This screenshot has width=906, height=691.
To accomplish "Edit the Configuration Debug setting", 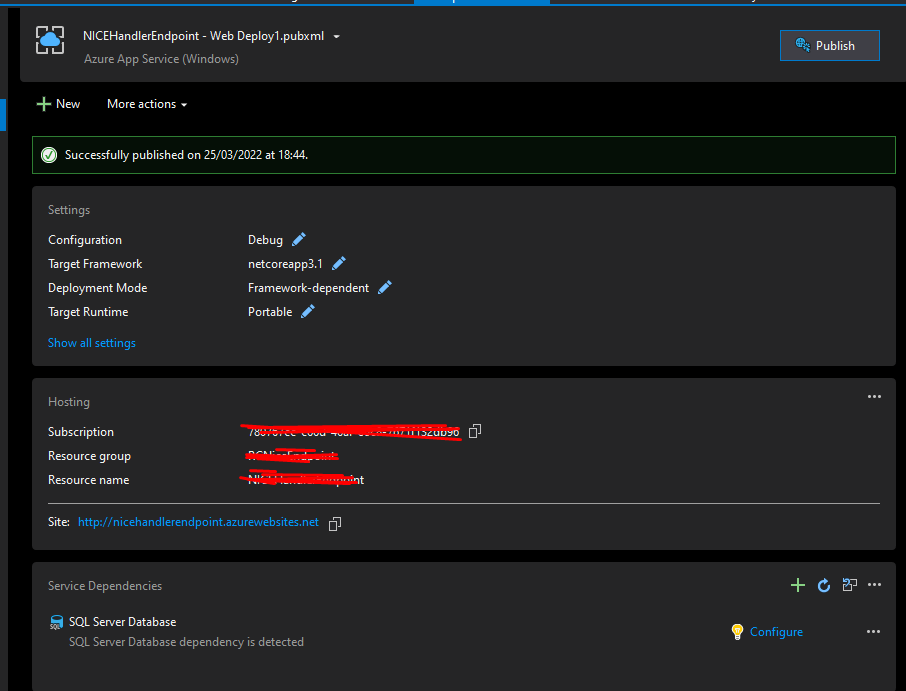I will pyautogui.click(x=299, y=239).
